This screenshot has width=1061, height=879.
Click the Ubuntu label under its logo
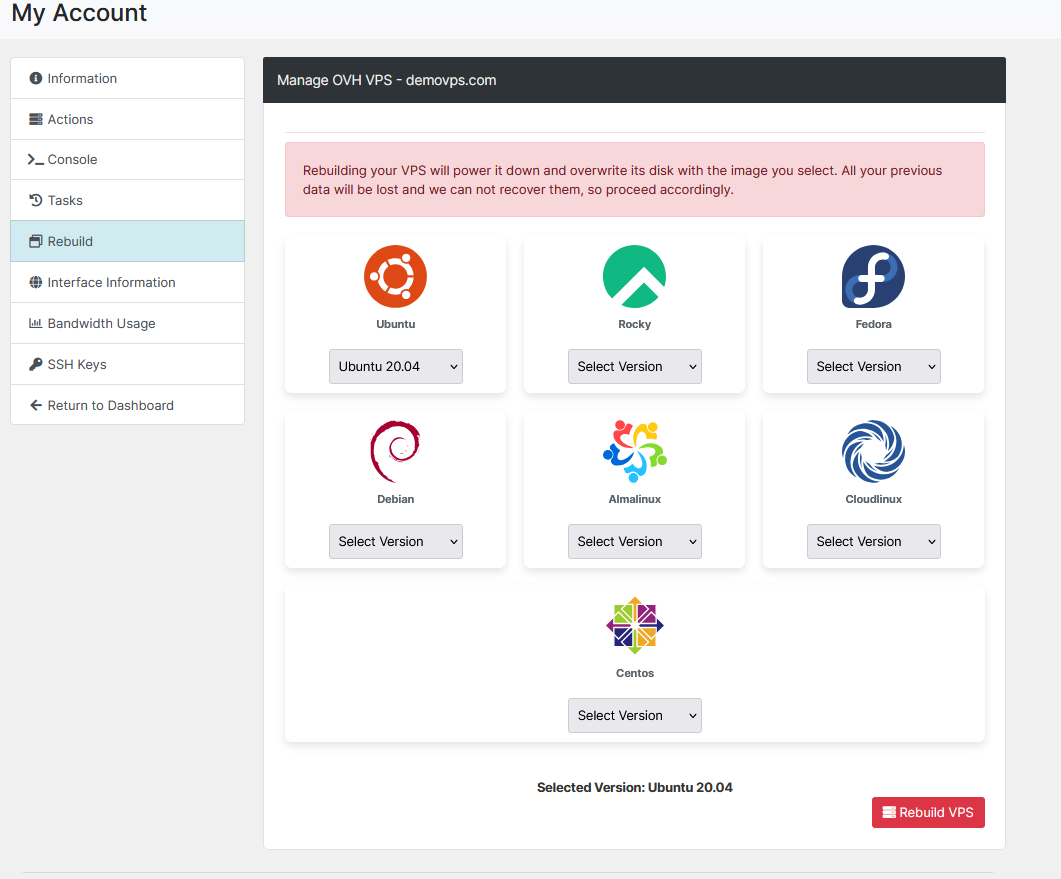coord(395,324)
